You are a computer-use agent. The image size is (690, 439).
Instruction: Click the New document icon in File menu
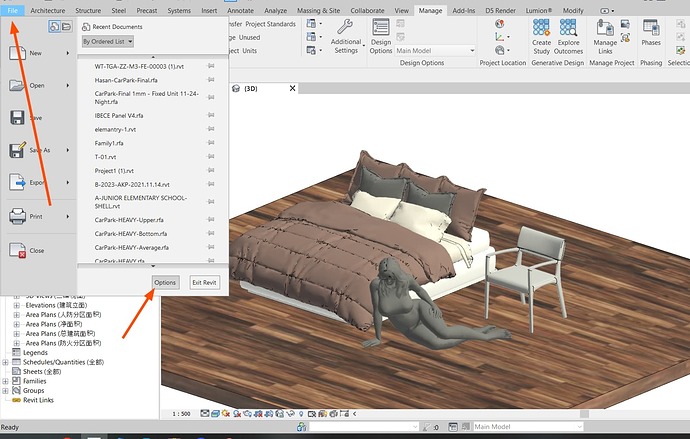point(17,53)
